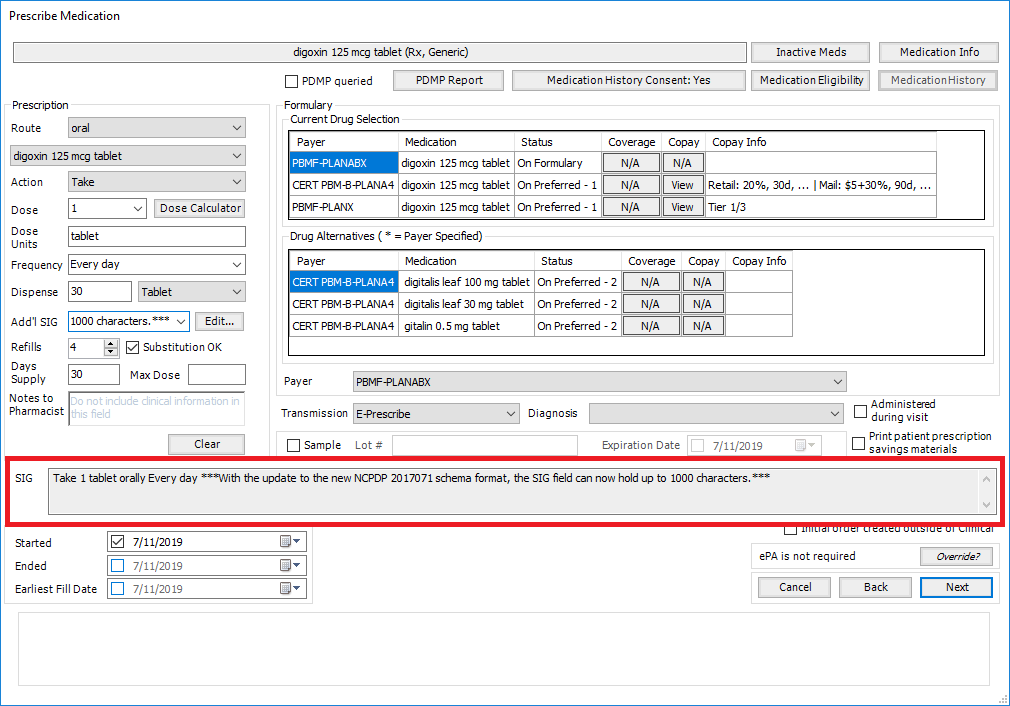Click the SIG box scroll-down arrow
This screenshot has width=1010, height=706.
click(986, 504)
